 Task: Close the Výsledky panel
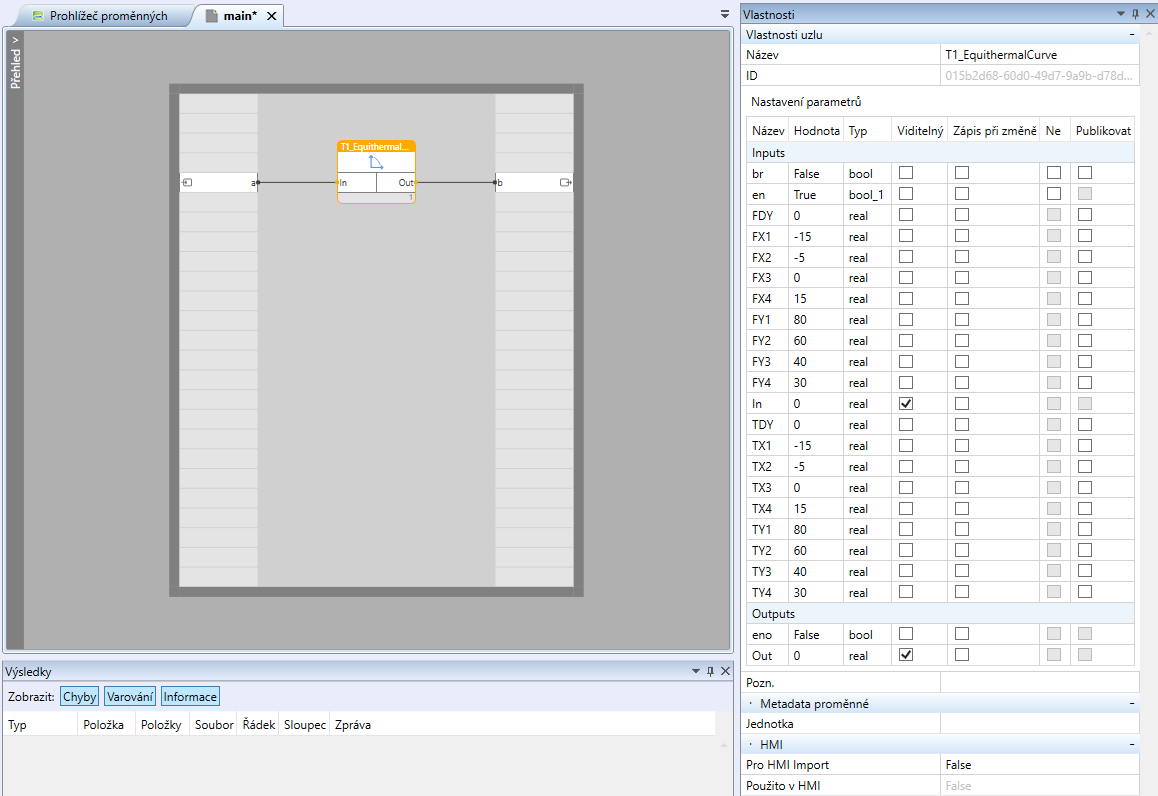(725, 671)
